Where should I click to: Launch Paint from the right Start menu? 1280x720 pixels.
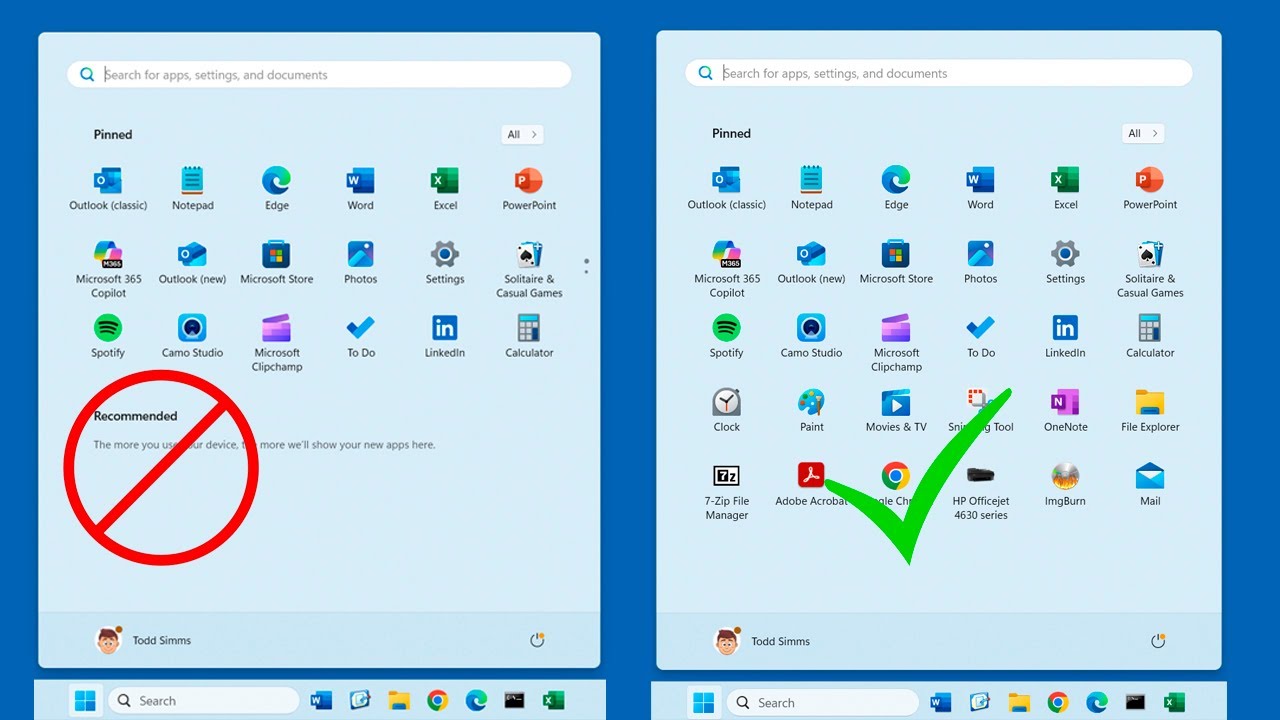pyautogui.click(x=811, y=411)
